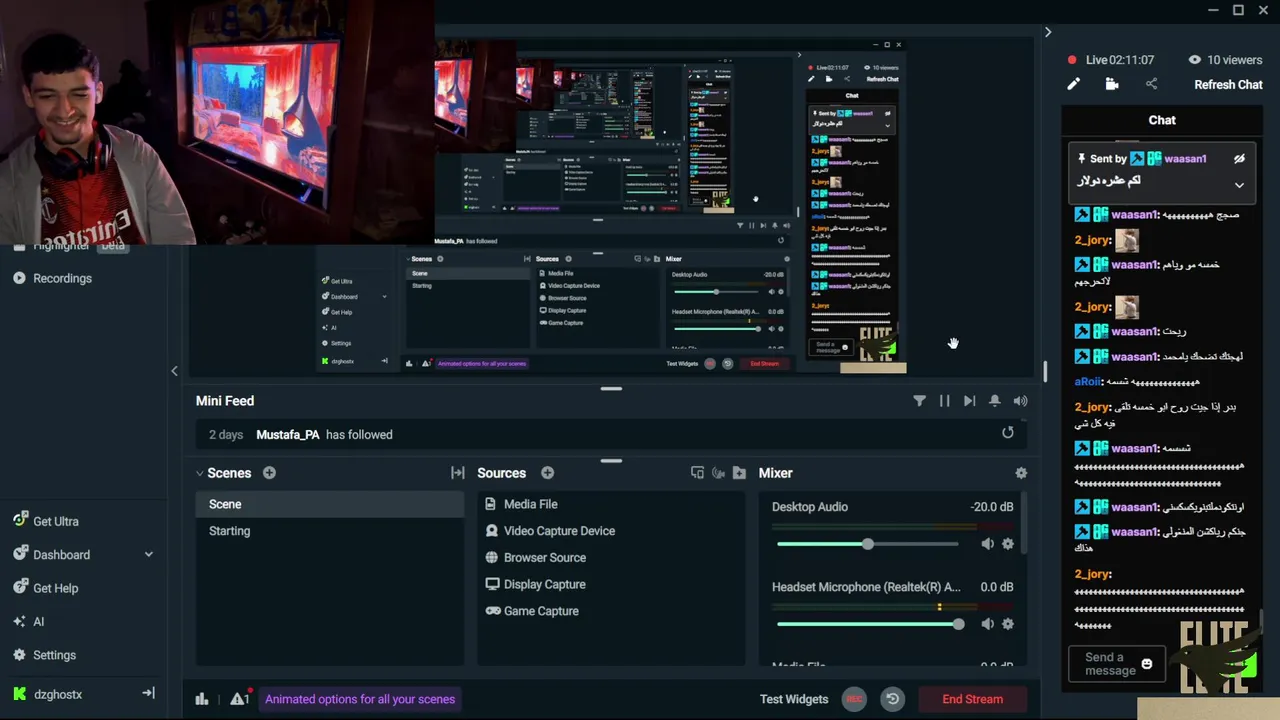The image size is (1280, 720).
Task: Edit stream info with pencil icon
Action: [x=1073, y=84]
